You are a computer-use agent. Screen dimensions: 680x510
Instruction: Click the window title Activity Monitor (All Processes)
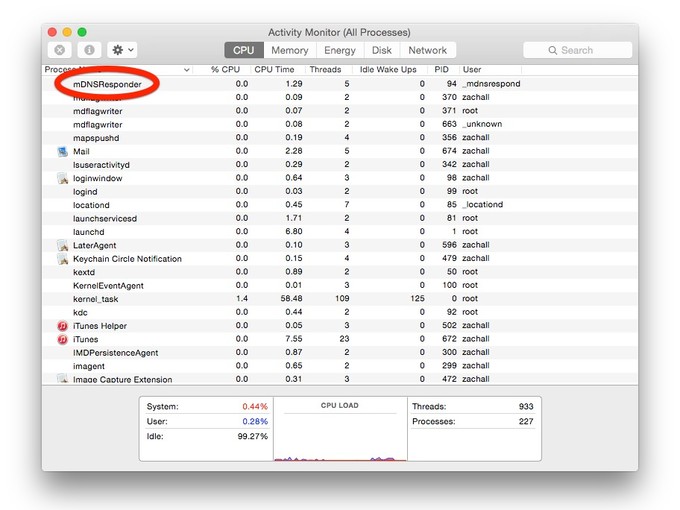pyautogui.click(x=339, y=33)
